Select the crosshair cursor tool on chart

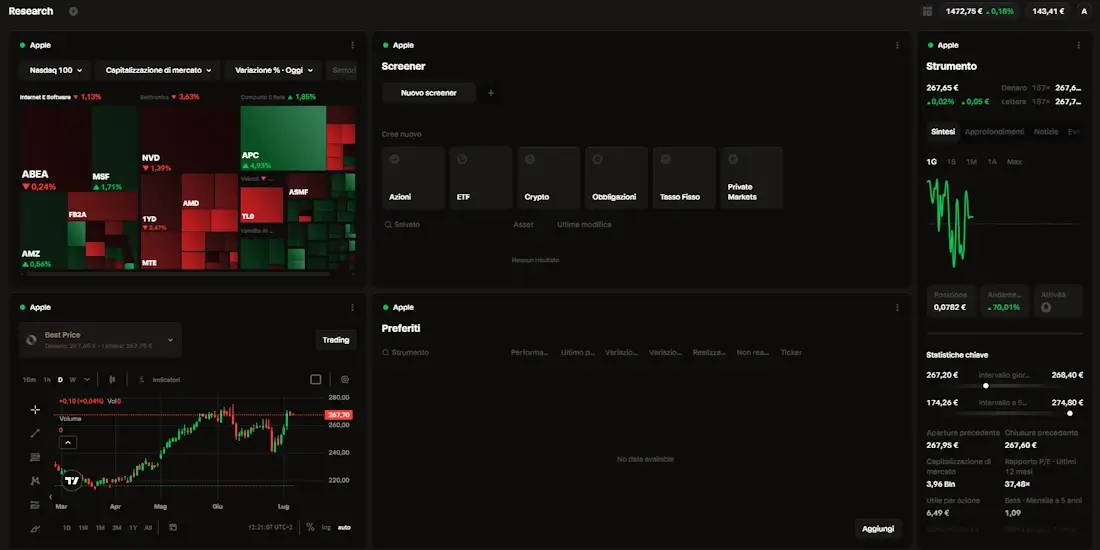[35, 410]
